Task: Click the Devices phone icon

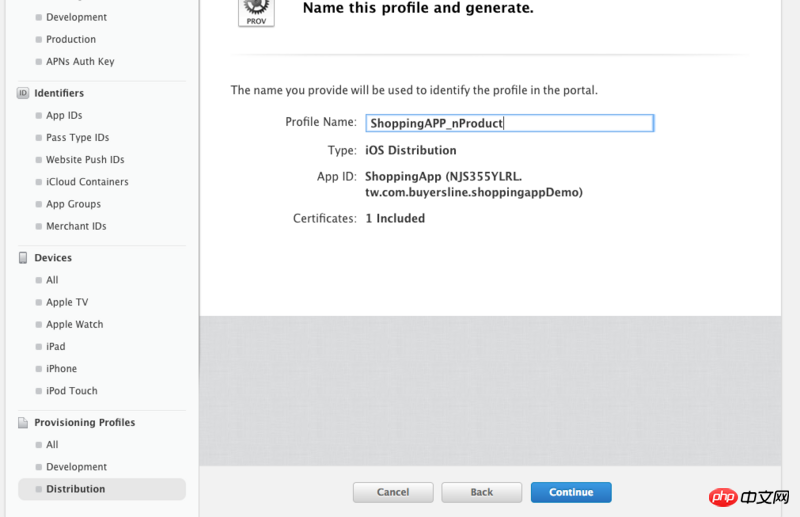Action: click(23, 258)
